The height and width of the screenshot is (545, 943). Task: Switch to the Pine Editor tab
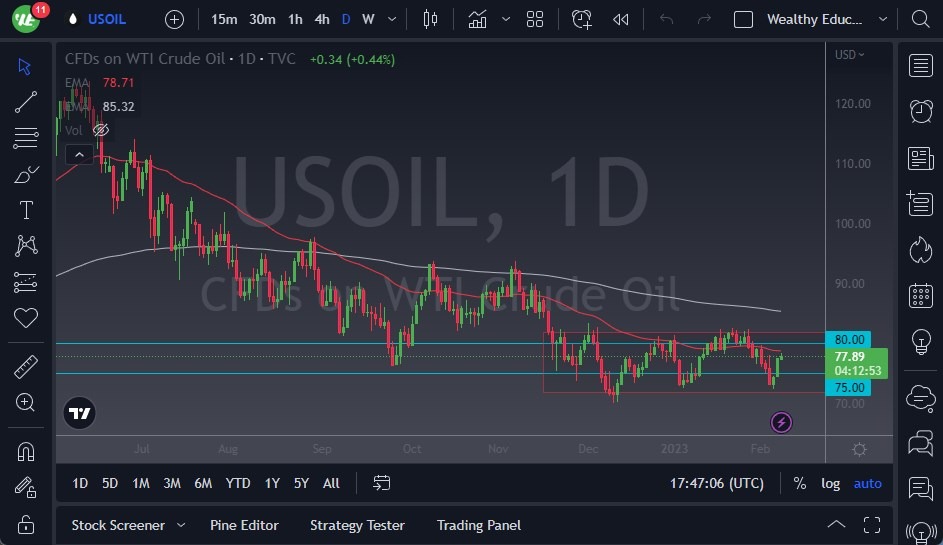click(244, 525)
